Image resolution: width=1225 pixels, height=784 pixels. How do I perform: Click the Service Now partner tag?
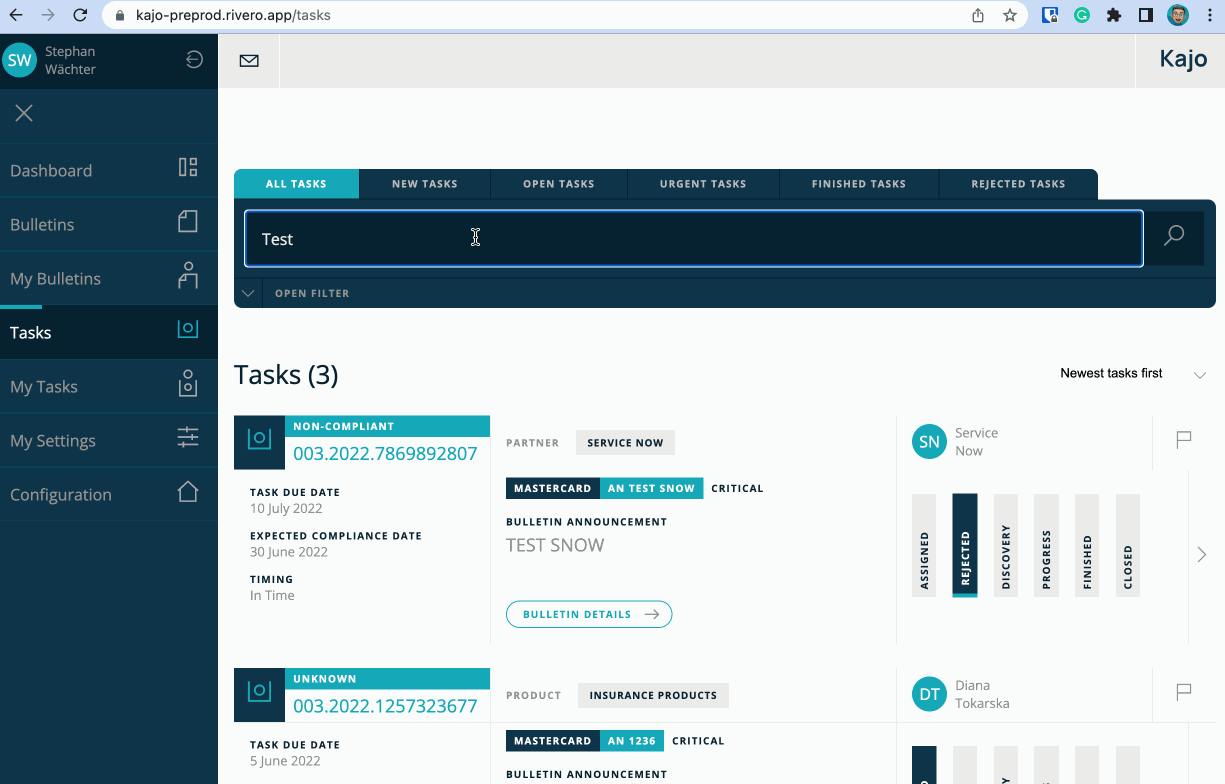pos(625,443)
